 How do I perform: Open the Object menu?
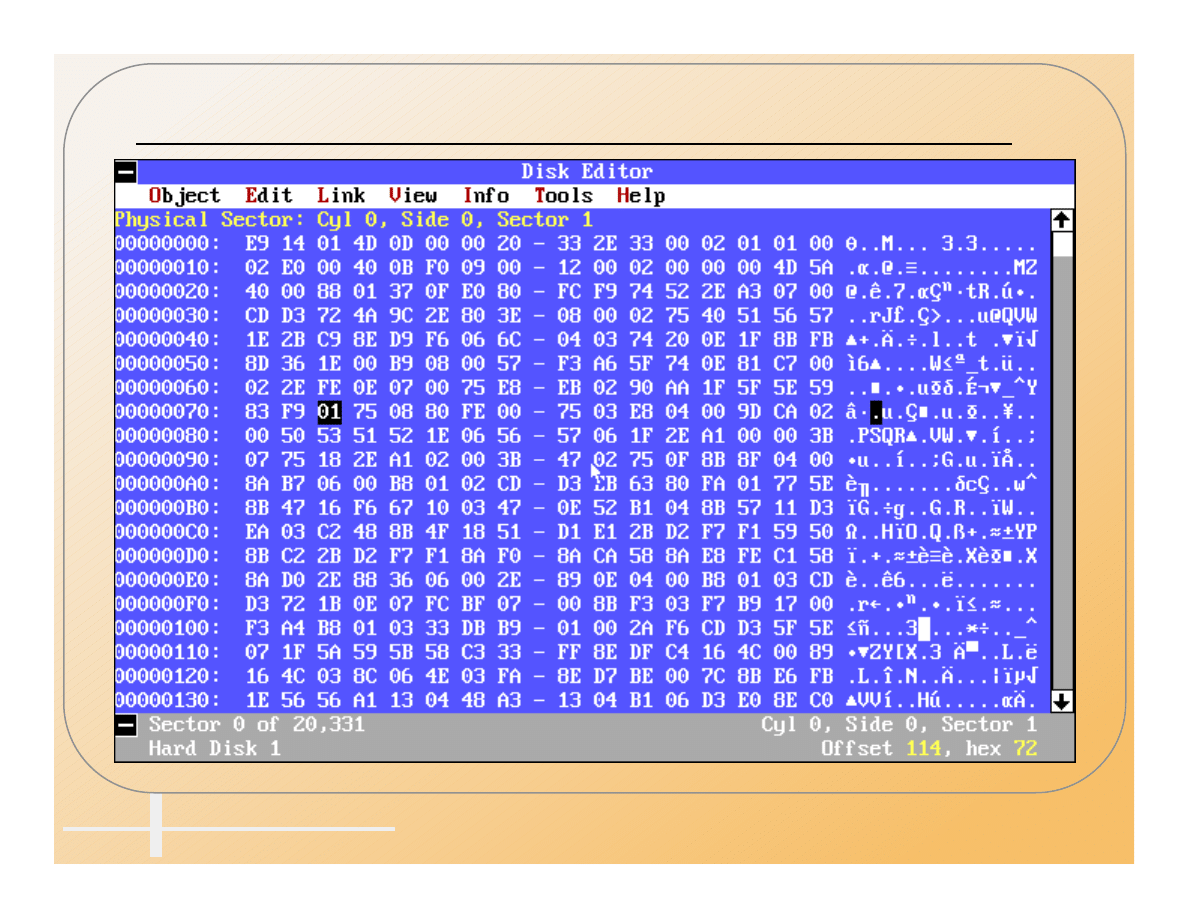184,196
